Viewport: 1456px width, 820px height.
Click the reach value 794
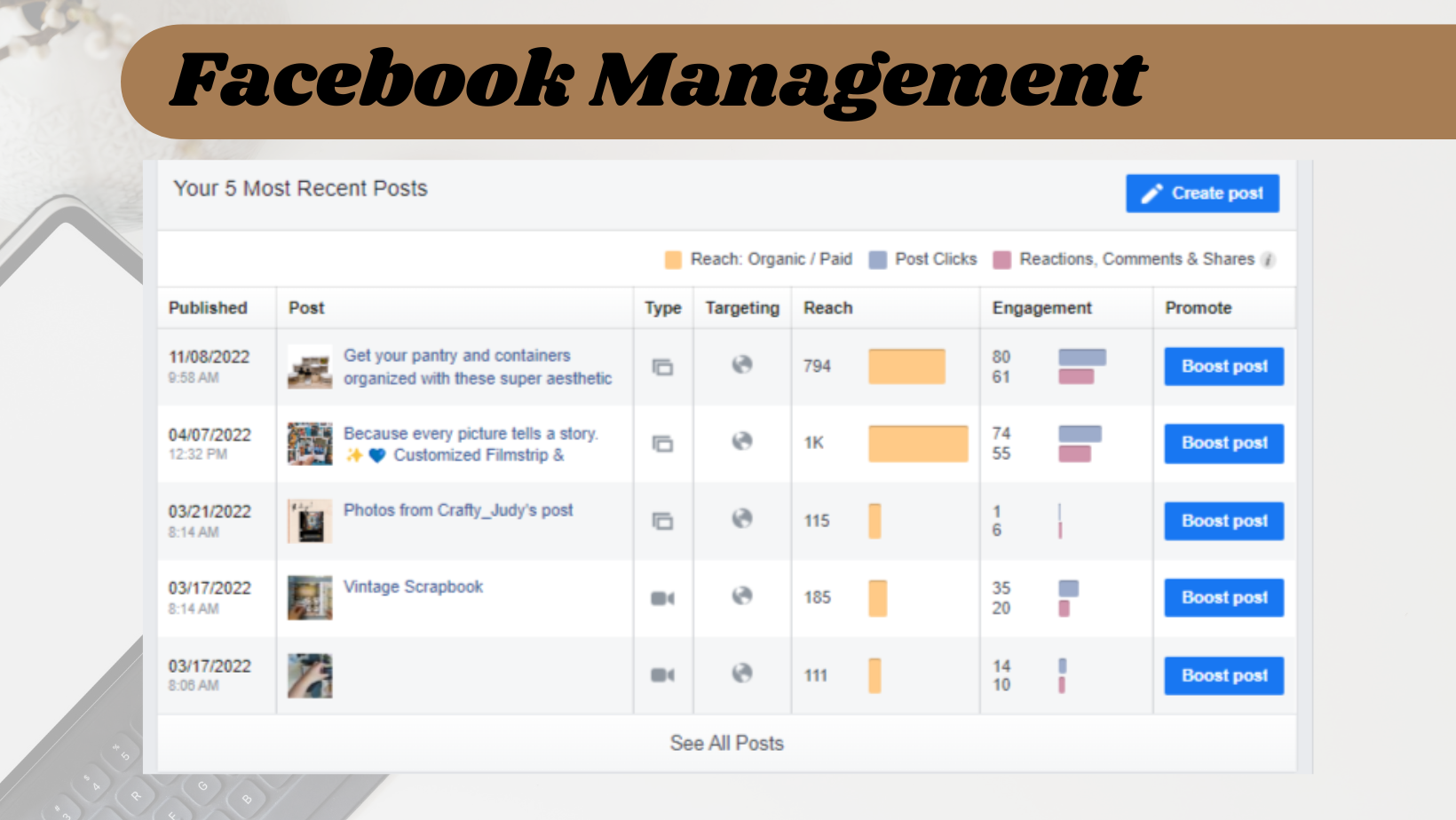click(x=817, y=367)
